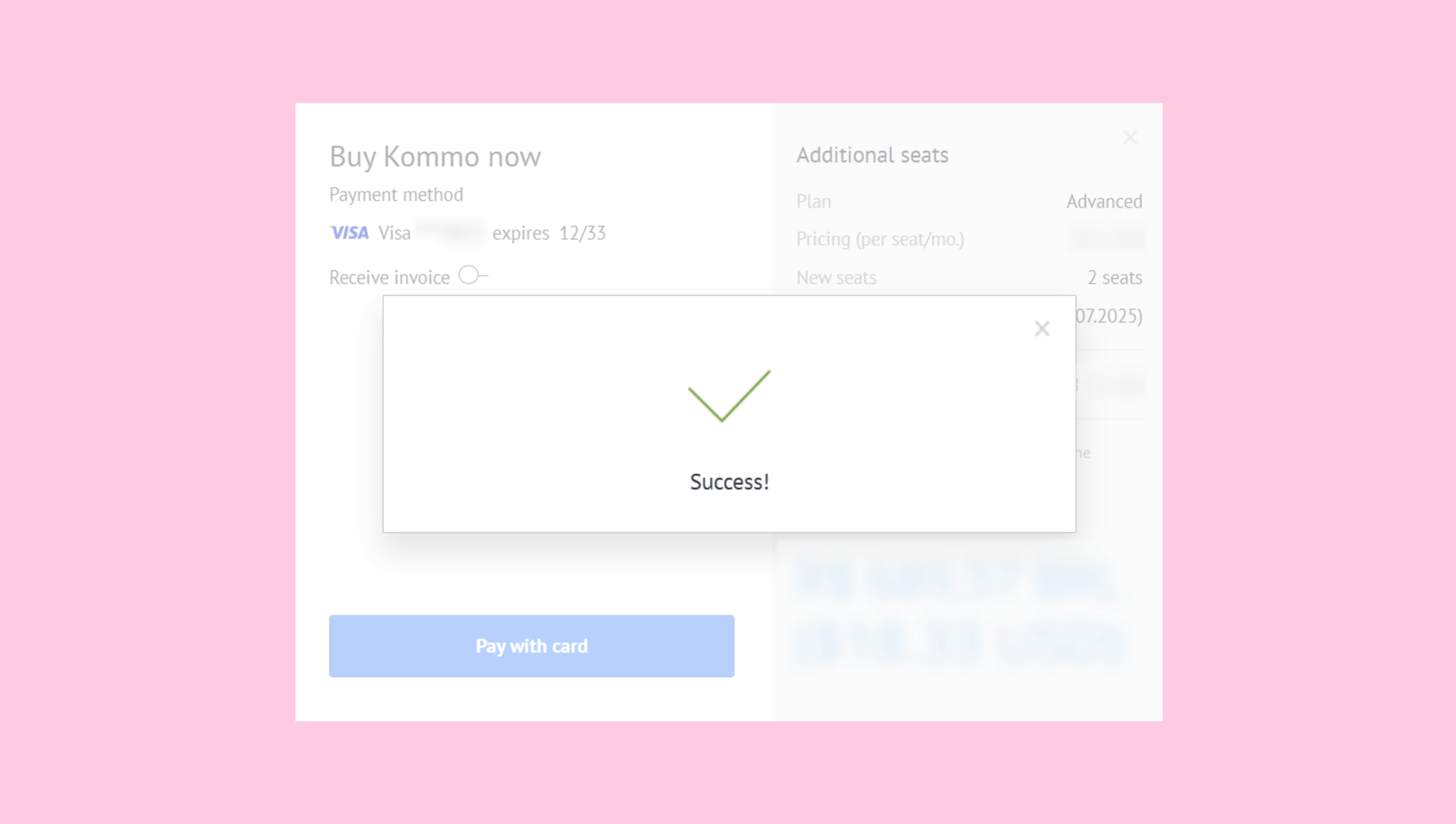Click the Additional seats heading
1456x824 pixels.
pyautogui.click(x=872, y=155)
